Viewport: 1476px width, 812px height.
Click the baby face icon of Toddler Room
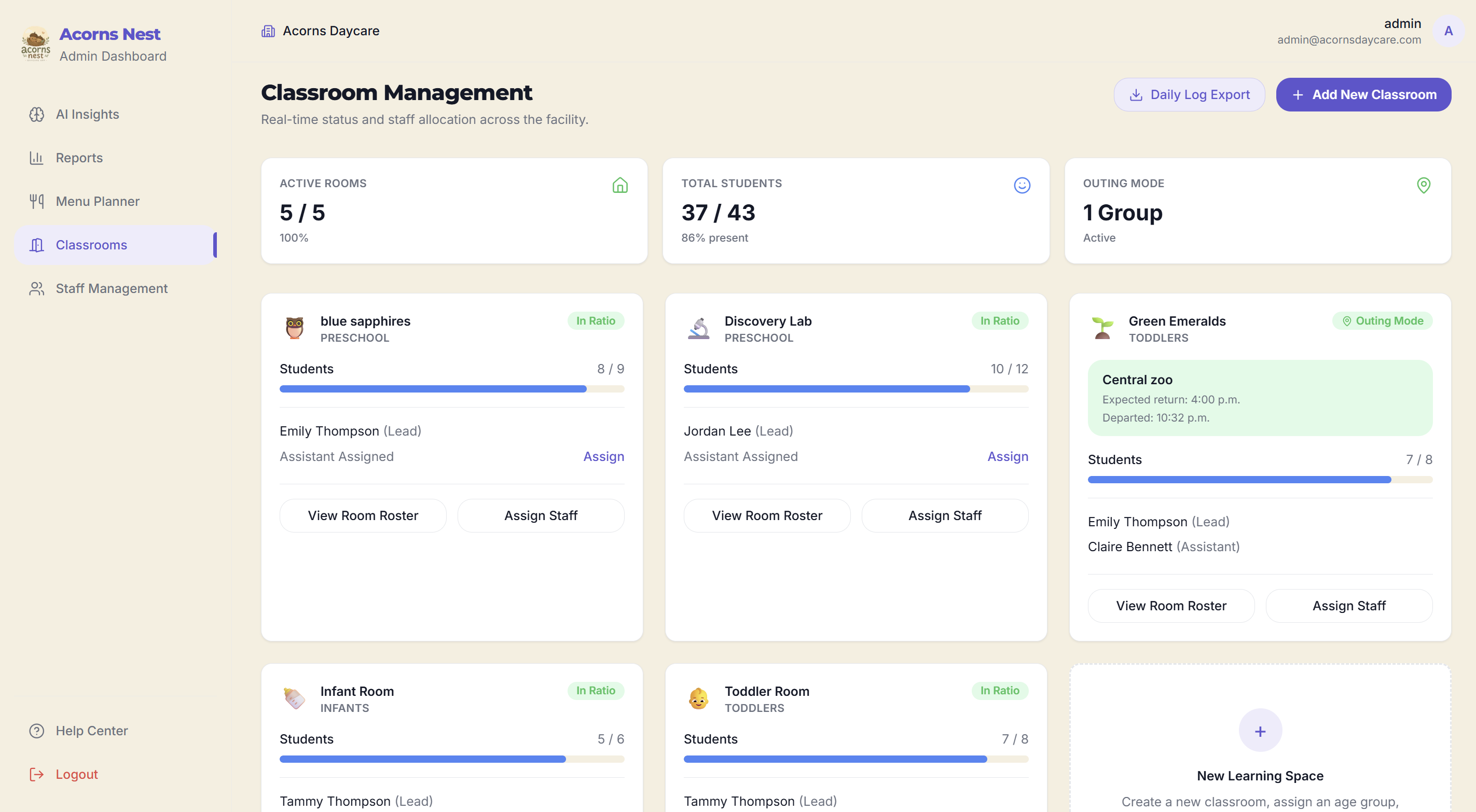[x=698, y=698]
